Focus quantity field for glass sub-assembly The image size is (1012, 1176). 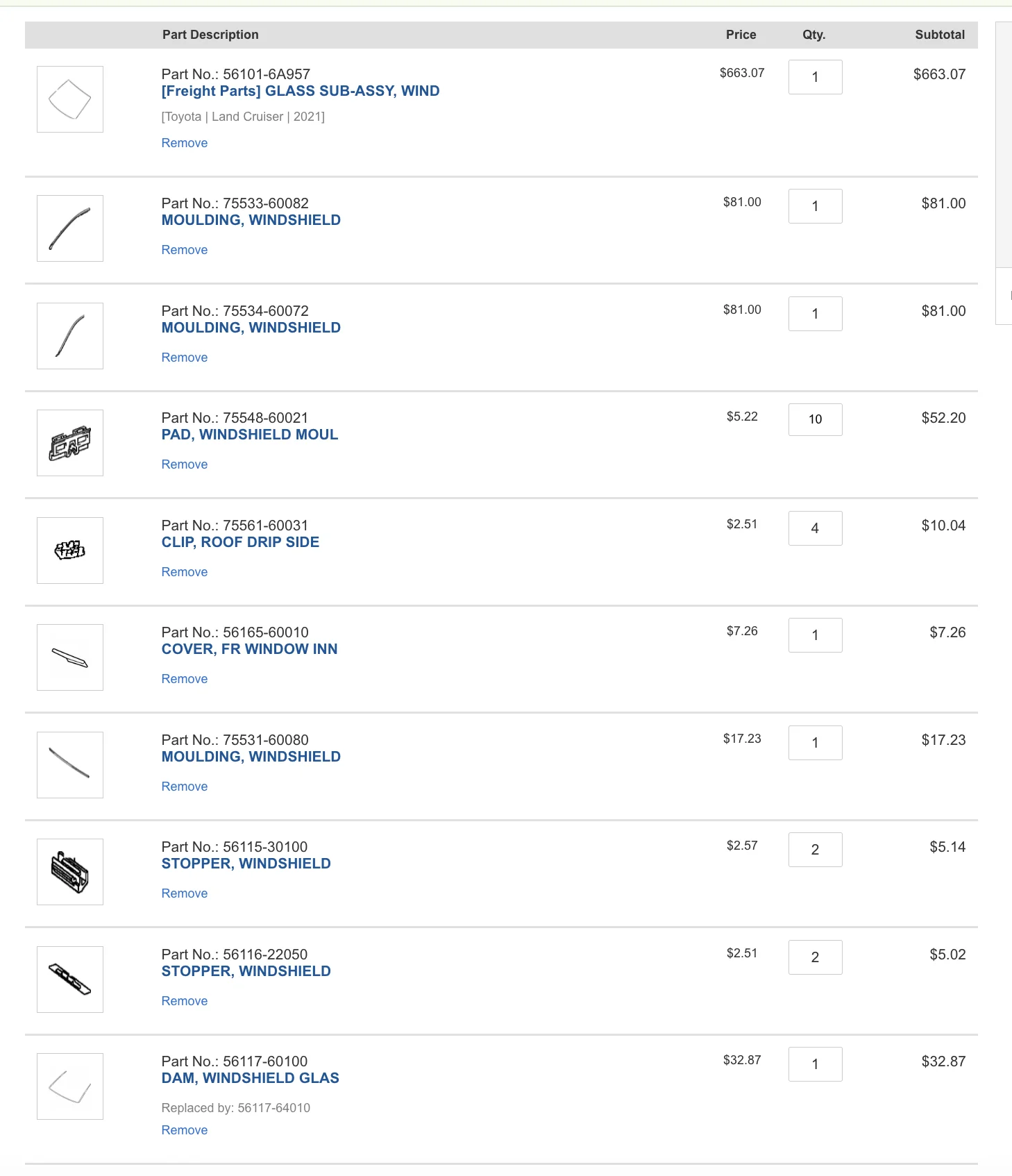tap(815, 77)
